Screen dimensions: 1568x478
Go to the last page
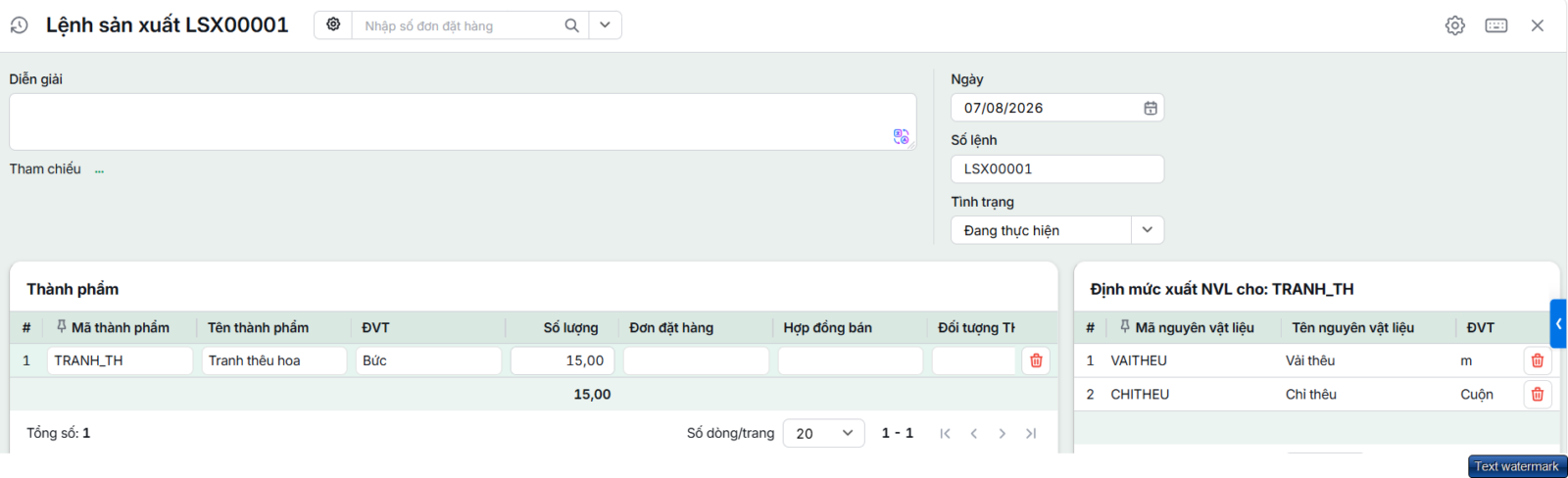pyautogui.click(x=1031, y=433)
